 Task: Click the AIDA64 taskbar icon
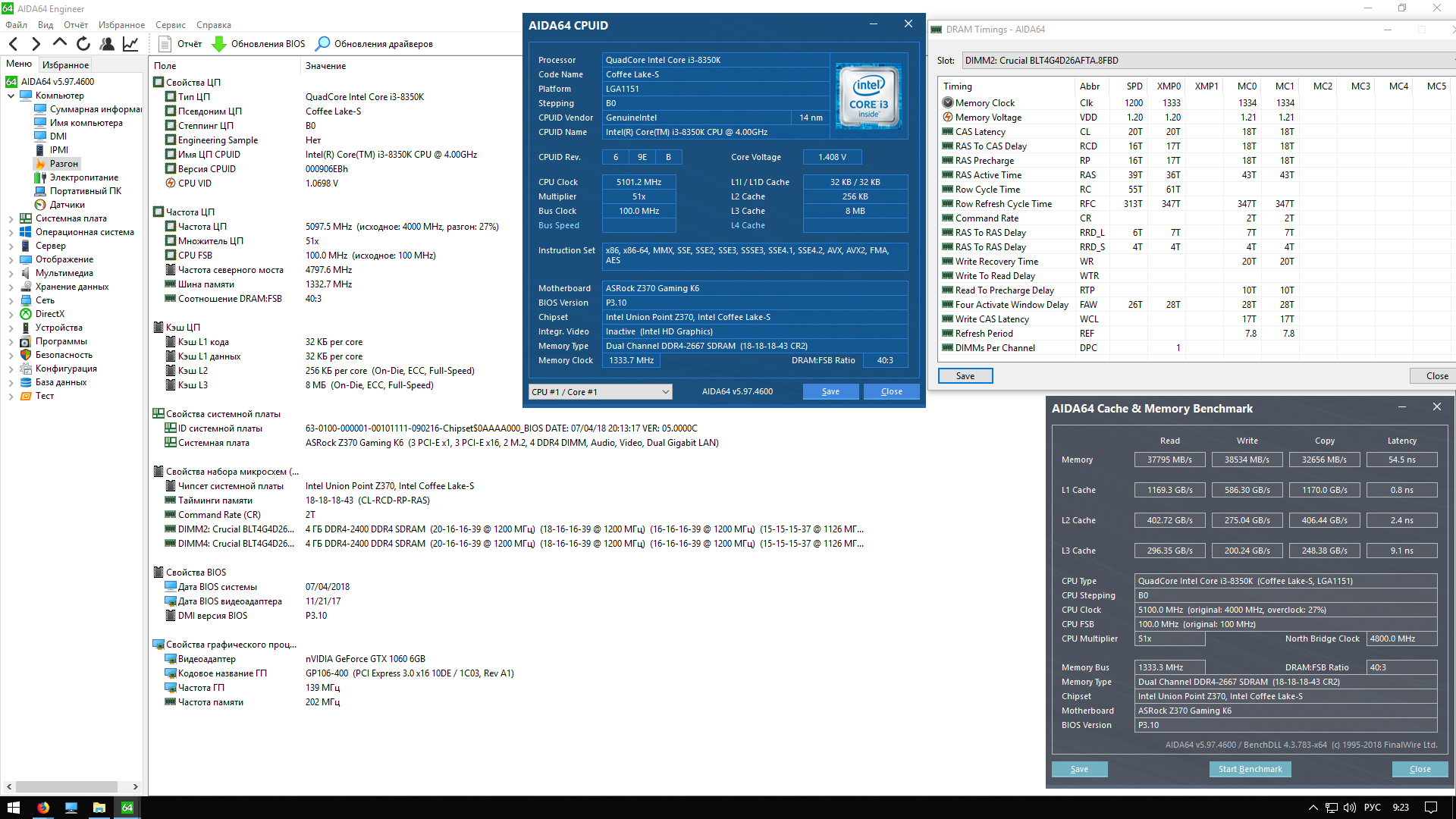(127, 808)
